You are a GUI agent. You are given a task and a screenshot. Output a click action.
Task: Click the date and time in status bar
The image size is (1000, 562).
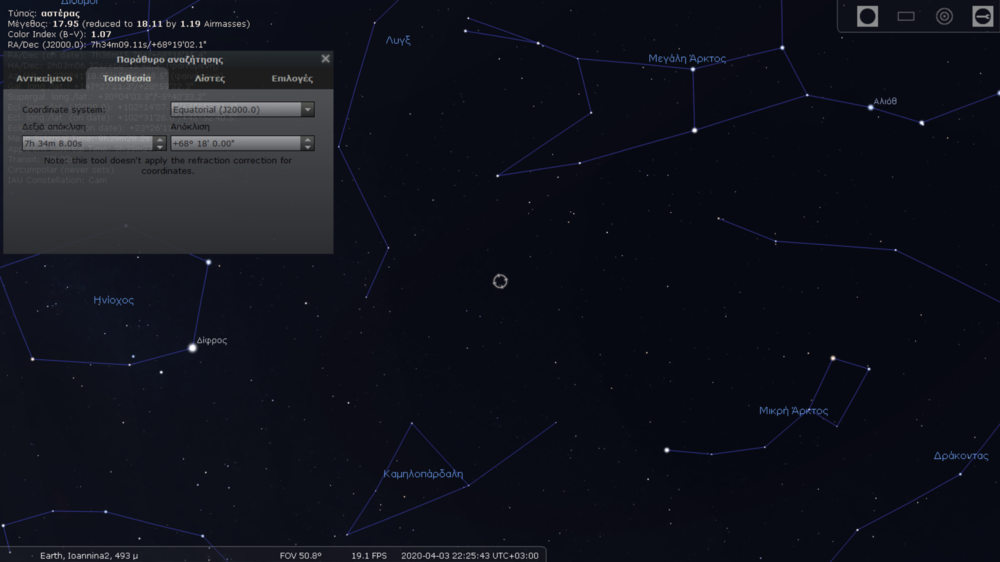tap(470, 555)
